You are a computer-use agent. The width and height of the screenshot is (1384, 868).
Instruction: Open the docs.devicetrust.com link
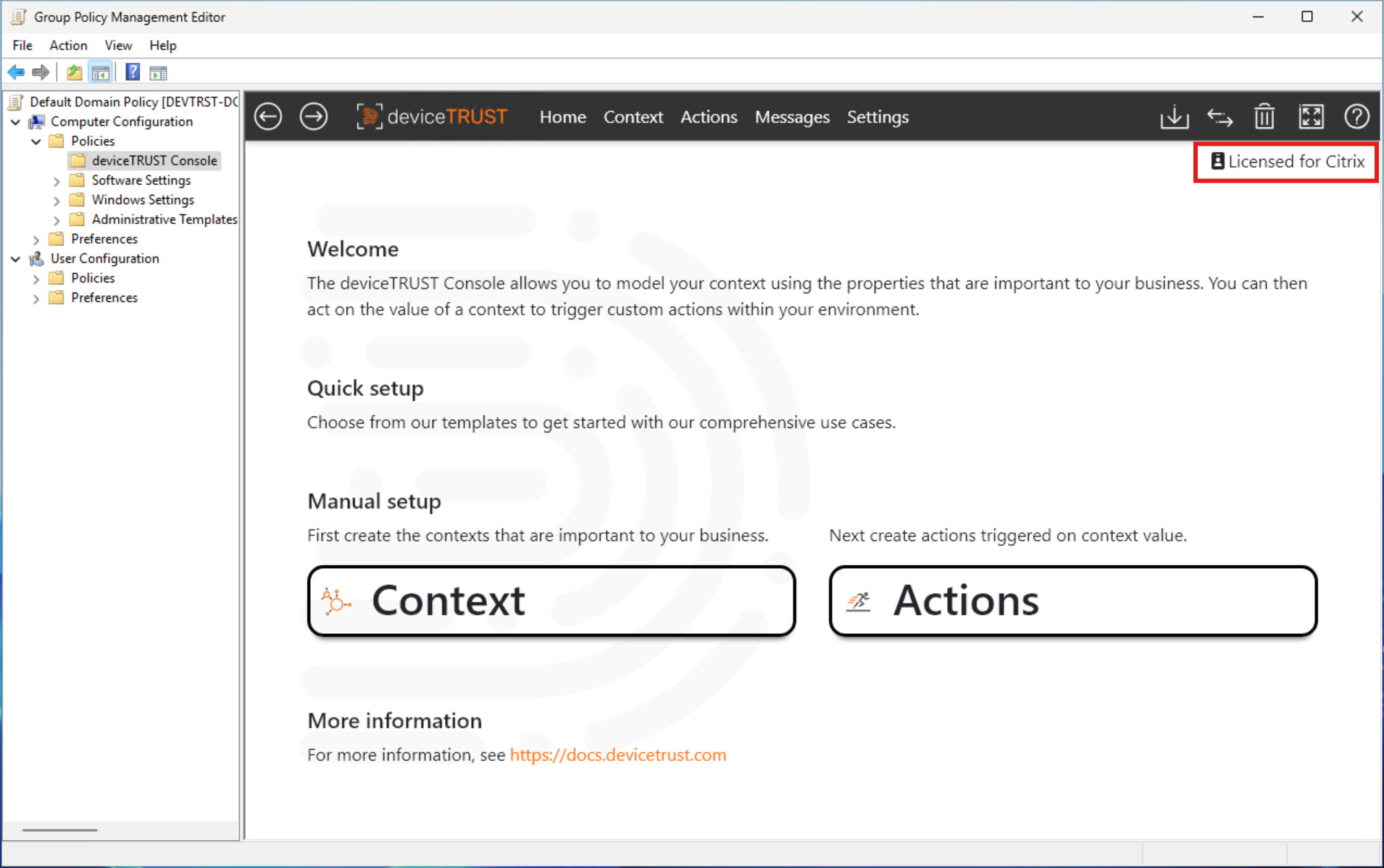pyautogui.click(x=617, y=755)
